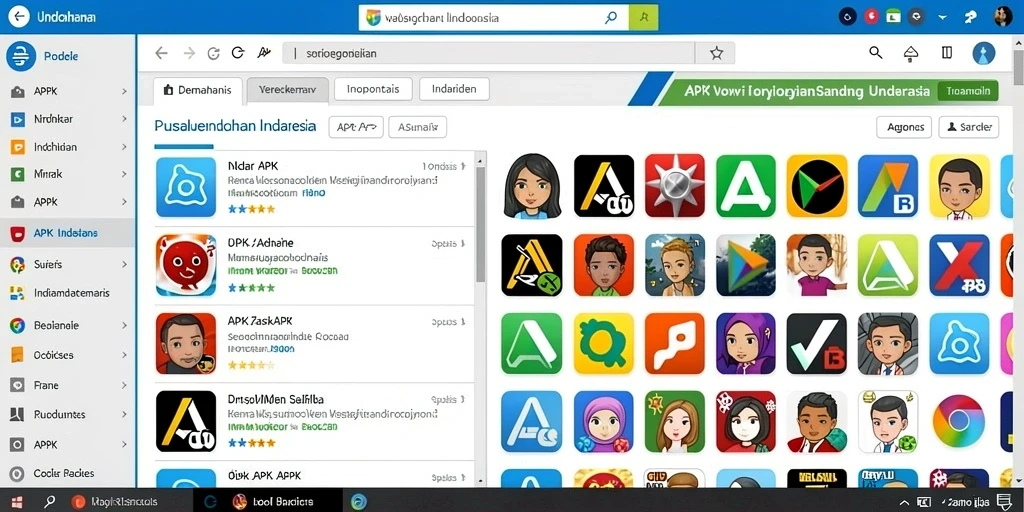1024x512 pixels.
Task: Click the green Troamain button in banner
Action: [x=968, y=91]
